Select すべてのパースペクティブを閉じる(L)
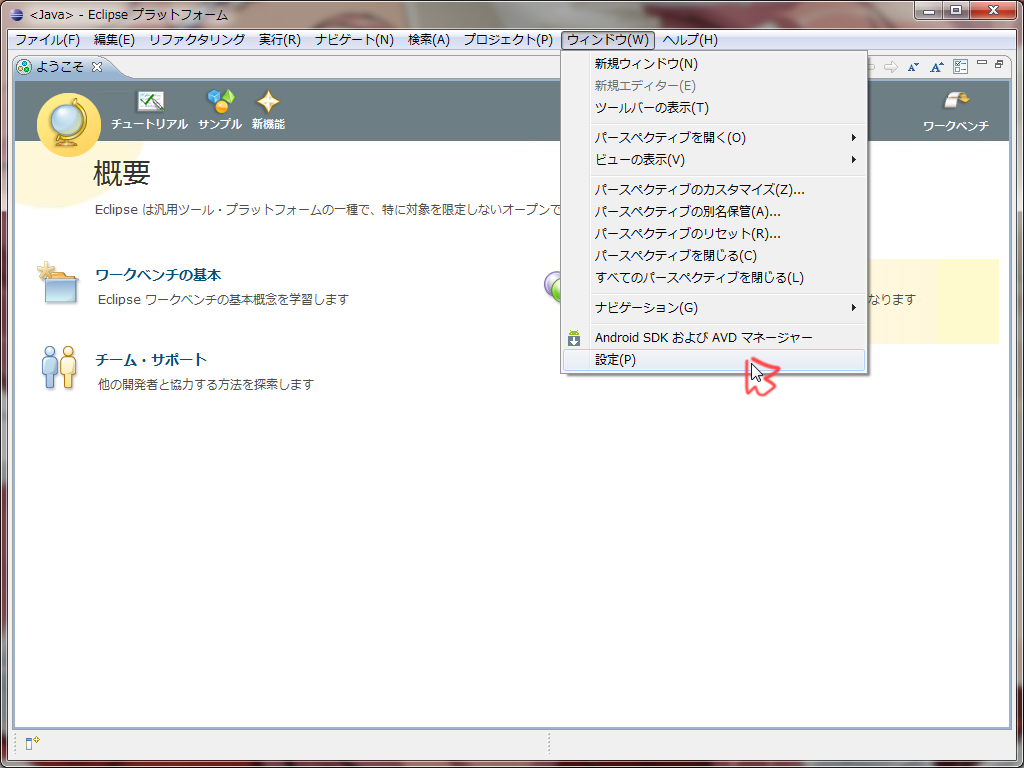This screenshot has width=1024, height=768. (x=714, y=278)
